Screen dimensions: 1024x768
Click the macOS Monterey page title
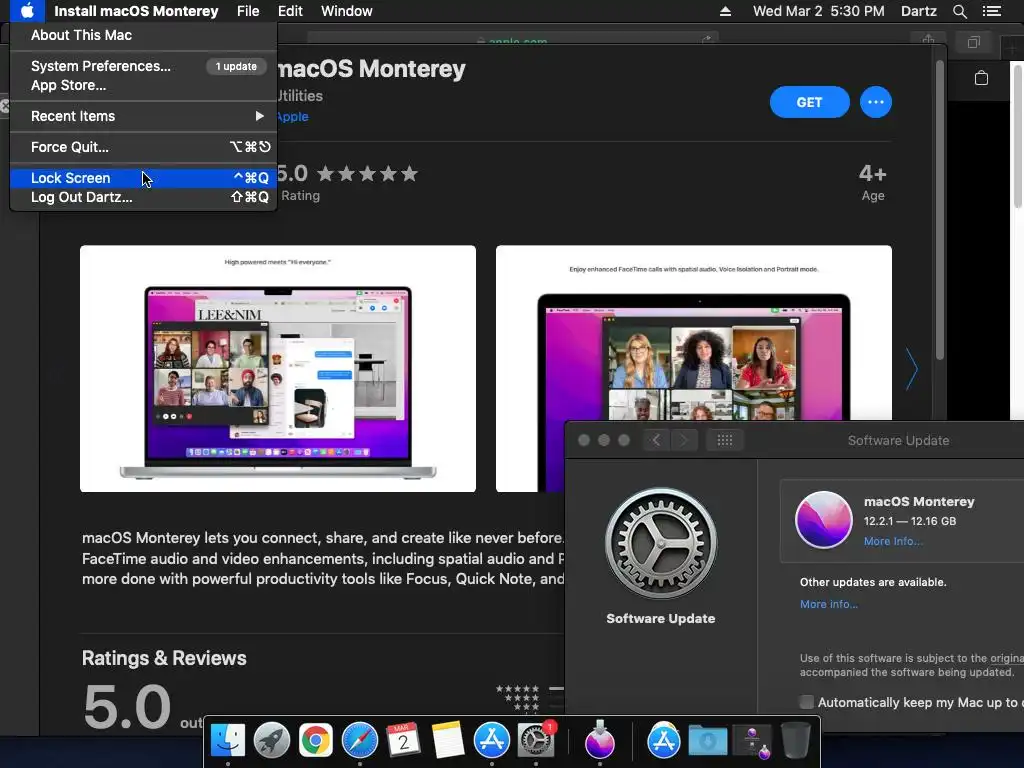[x=372, y=69]
